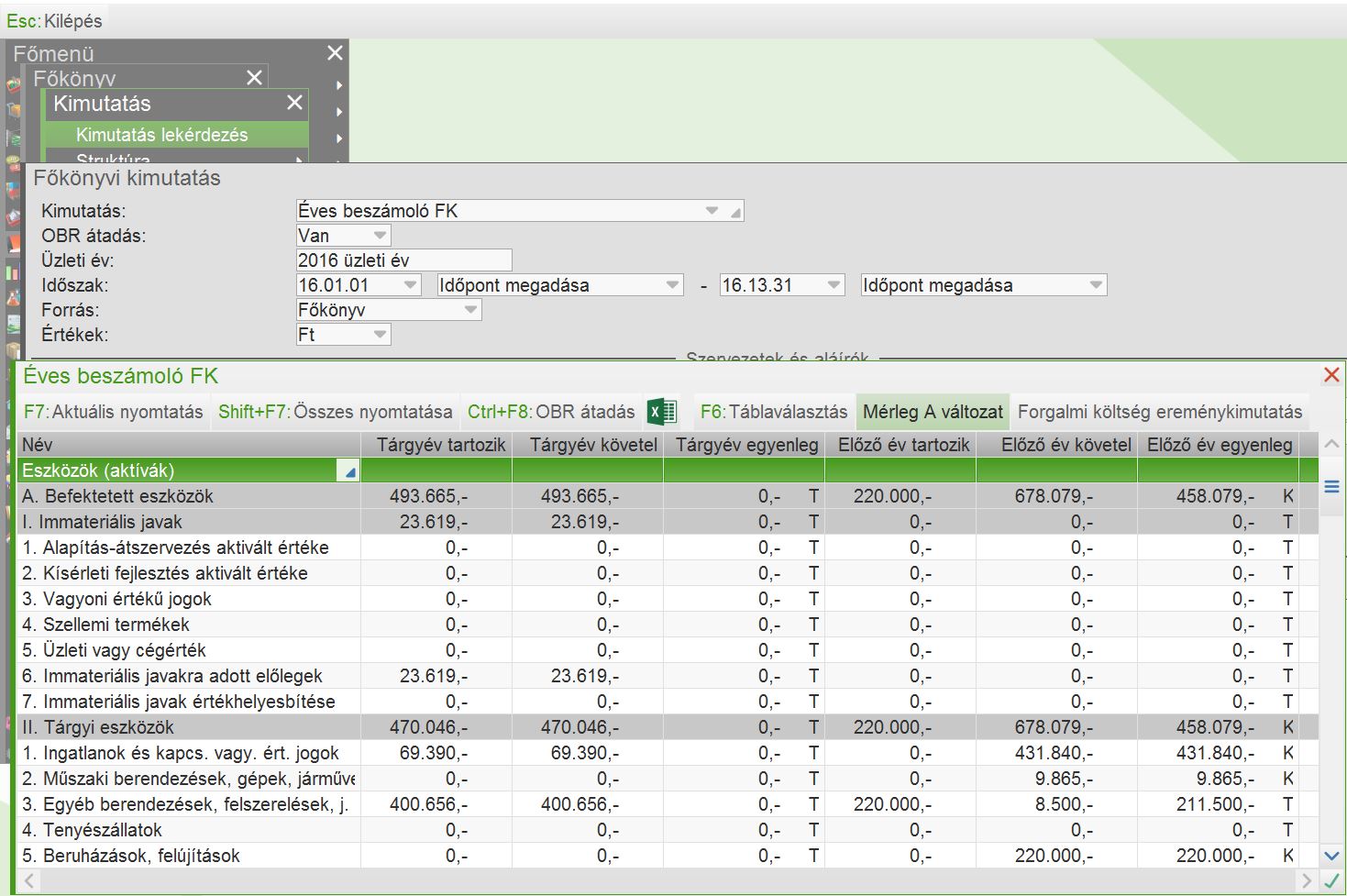Open the blue column menu icon beside the table
1347x896 pixels.
coord(1331,487)
